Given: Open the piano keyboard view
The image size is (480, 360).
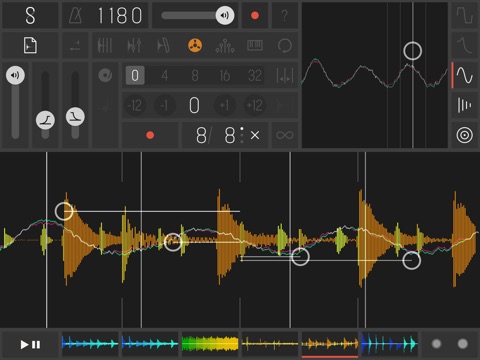Looking at the screenshot, I should click(x=255, y=45).
